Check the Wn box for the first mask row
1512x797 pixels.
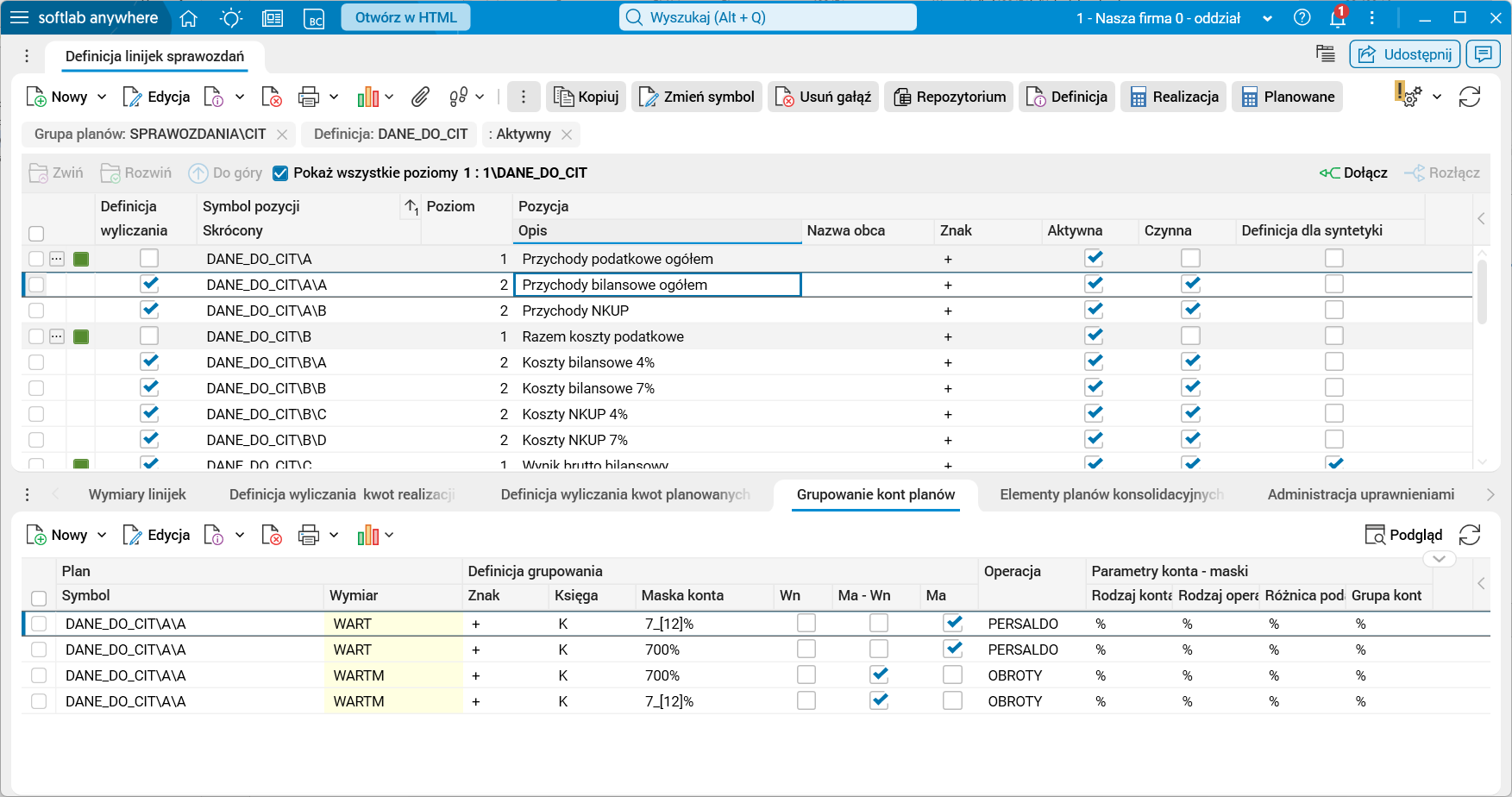point(806,623)
